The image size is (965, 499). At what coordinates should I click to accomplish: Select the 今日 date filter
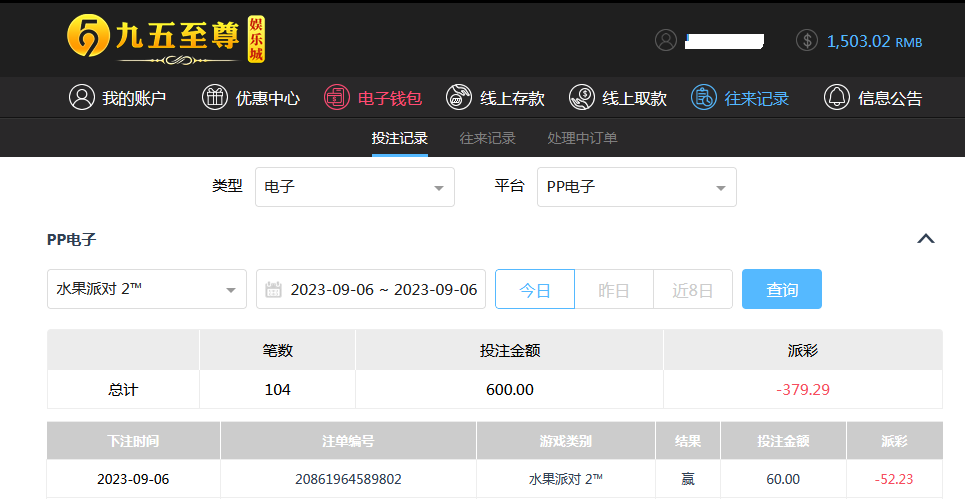pos(535,289)
